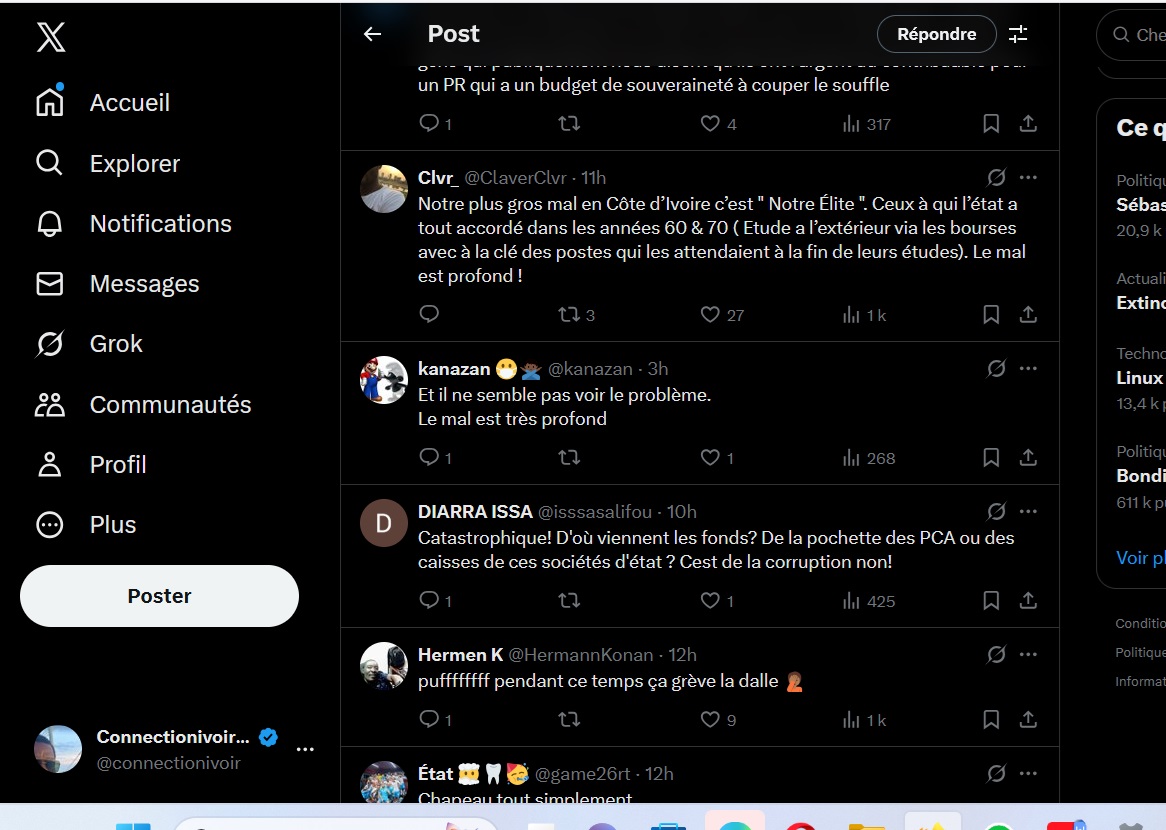Expand account menu beside Connectionivoir
1166x830 pixels.
point(306,749)
